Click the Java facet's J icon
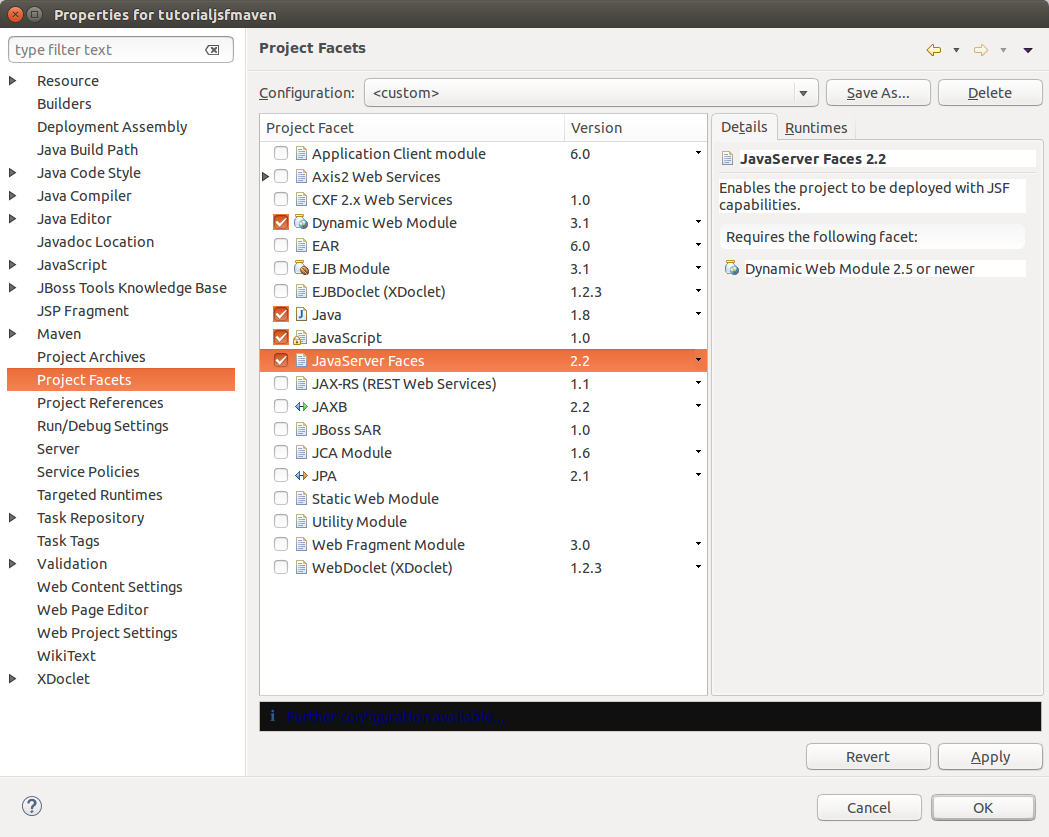The width and height of the screenshot is (1049, 837). tap(301, 314)
